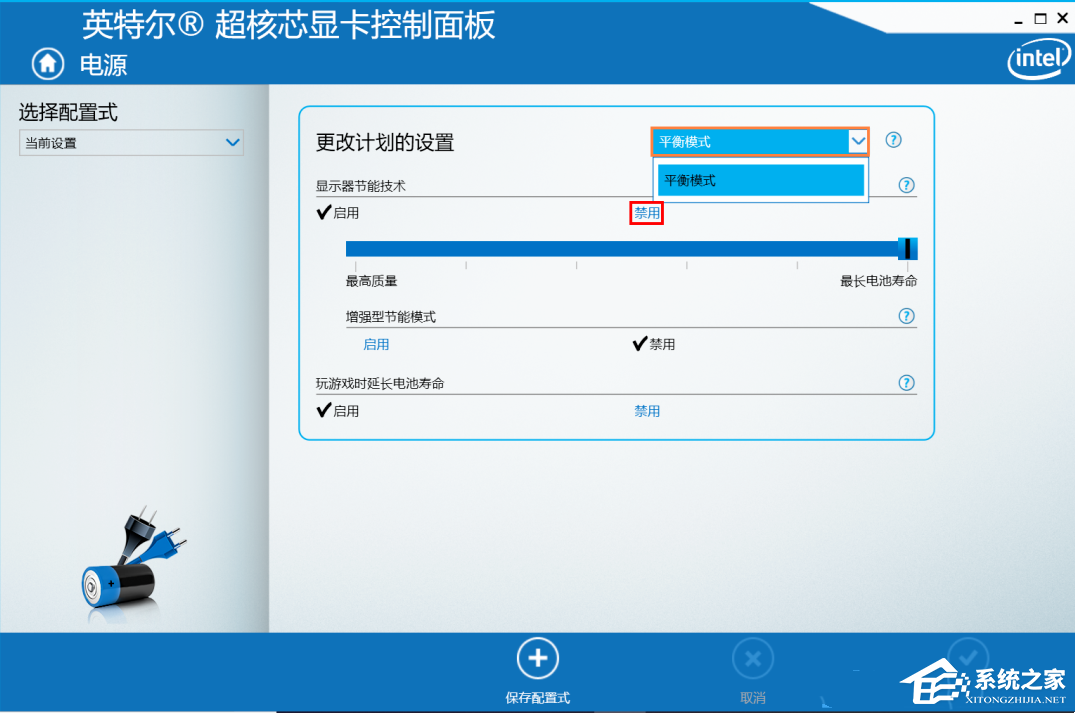The width and height of the screenshot is (1075, 713).
Task: Click the 更改计划的设置 heading
Action: click(385, 143)
